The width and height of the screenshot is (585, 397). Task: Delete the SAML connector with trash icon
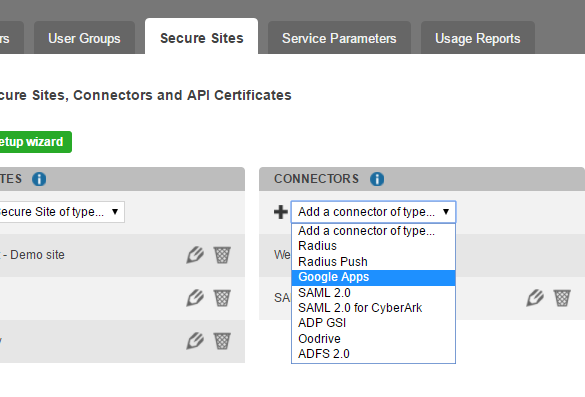[x=562, y=298]
